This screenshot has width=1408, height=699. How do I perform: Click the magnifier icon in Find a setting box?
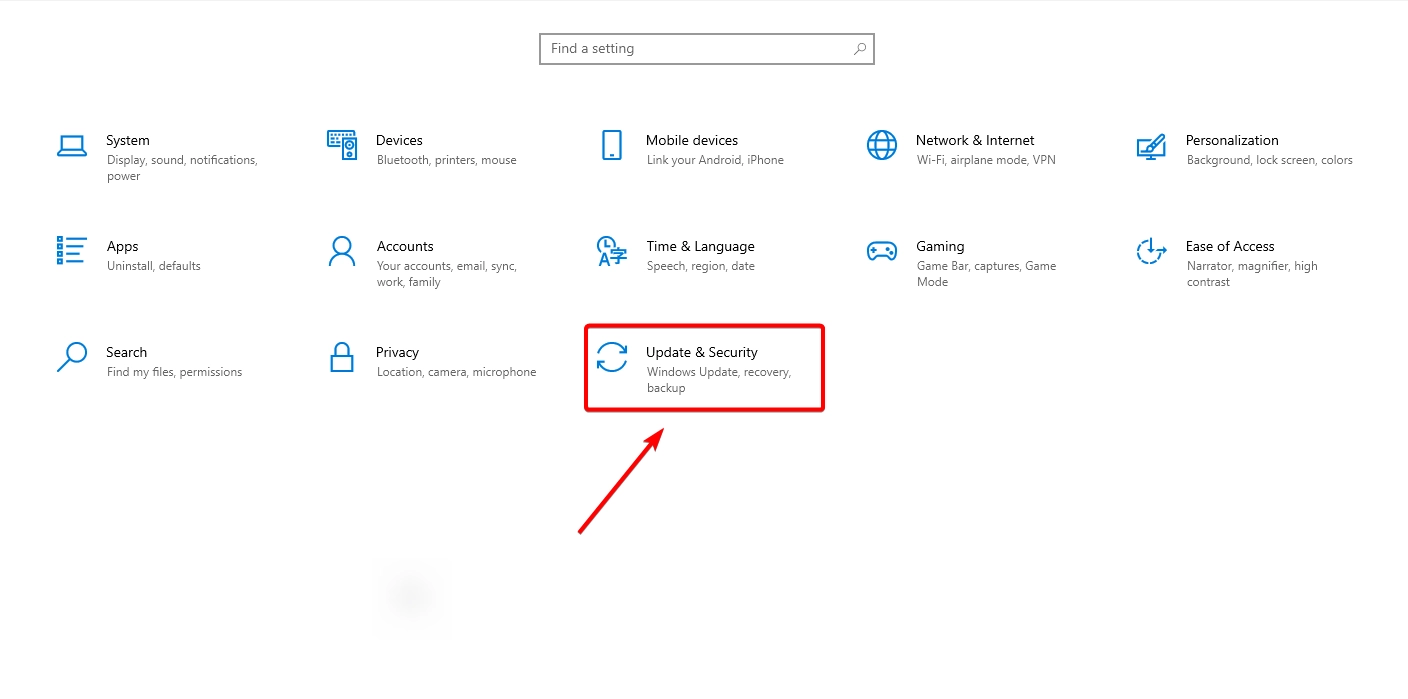[860, 48]
